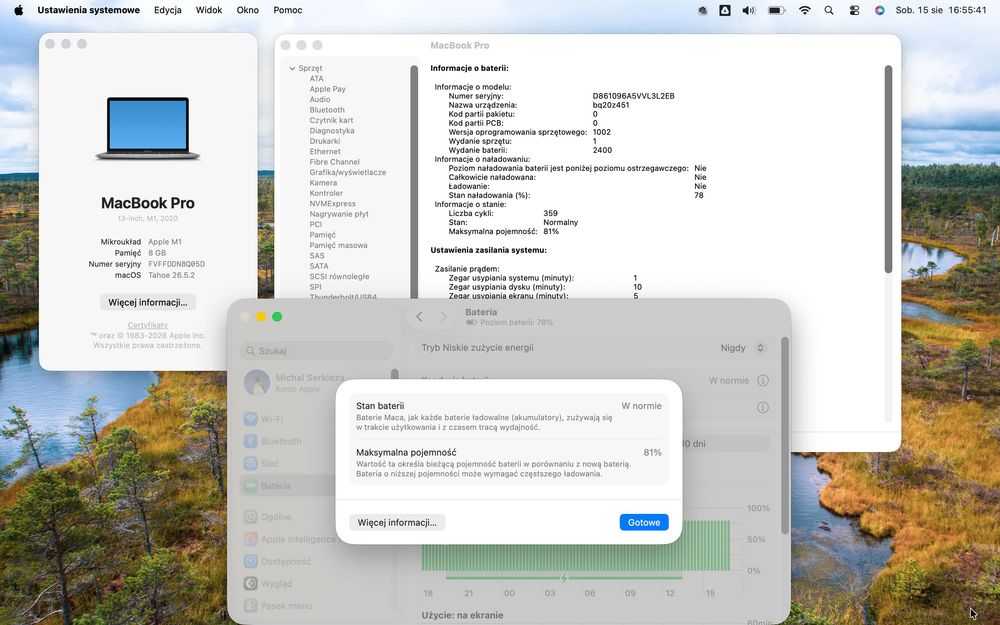Click the Numer seryjny FVFFDDN8Q05D value
Viewport: 1000px width, 625px height.
coord(176,264)
